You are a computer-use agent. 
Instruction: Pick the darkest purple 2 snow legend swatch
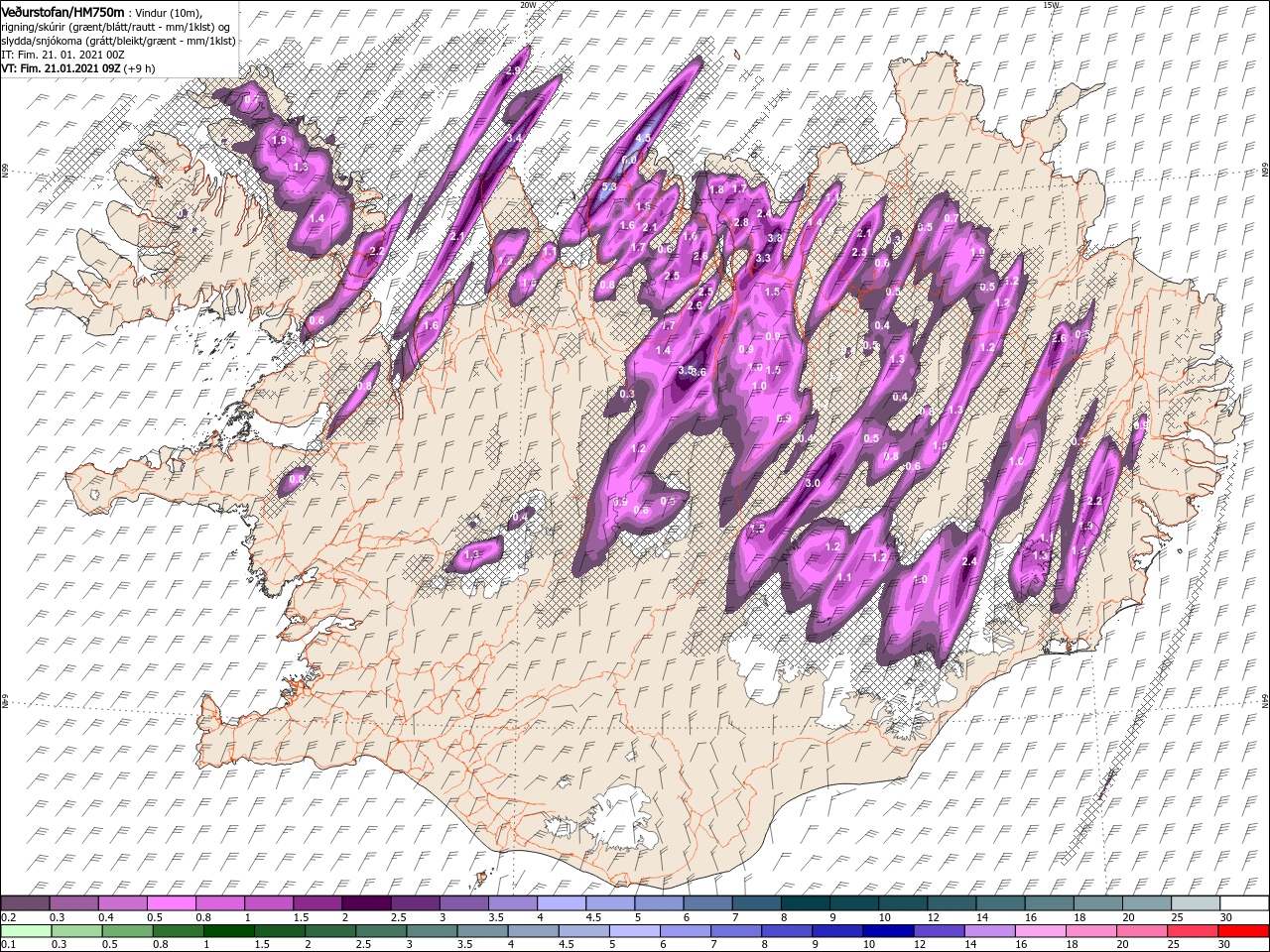[x=366, y=903]
